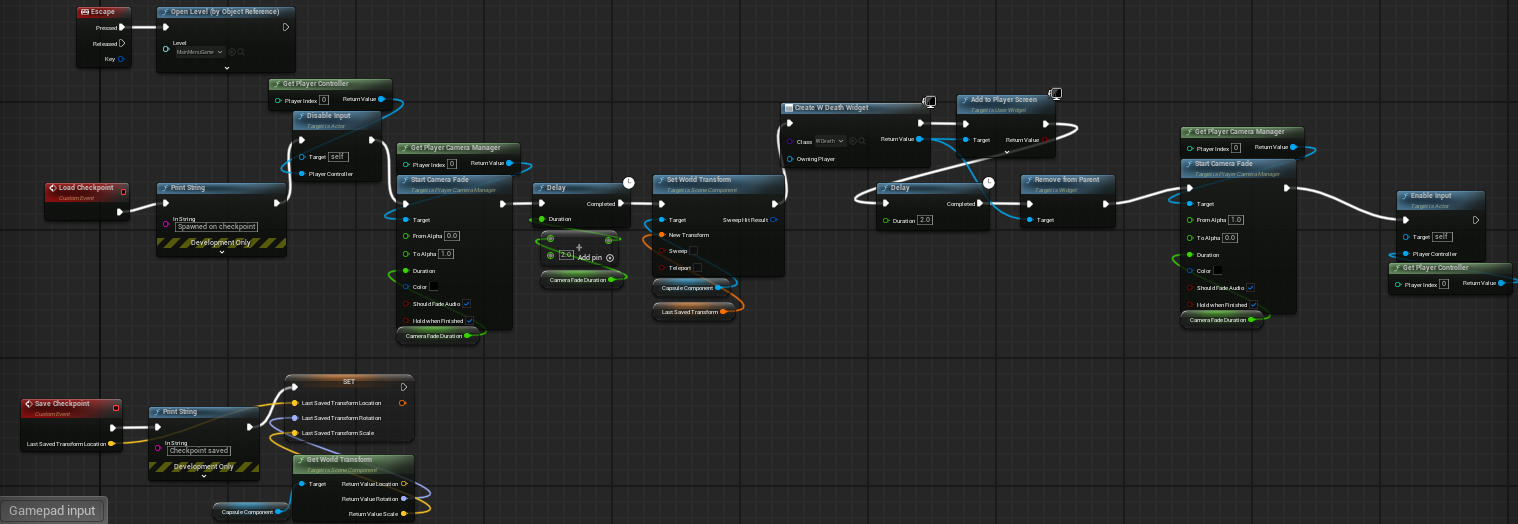The width and height of the screenshot is (1518, 524).
Task: Click the monitor icon on Create W Death Widget
Action: 929,102
